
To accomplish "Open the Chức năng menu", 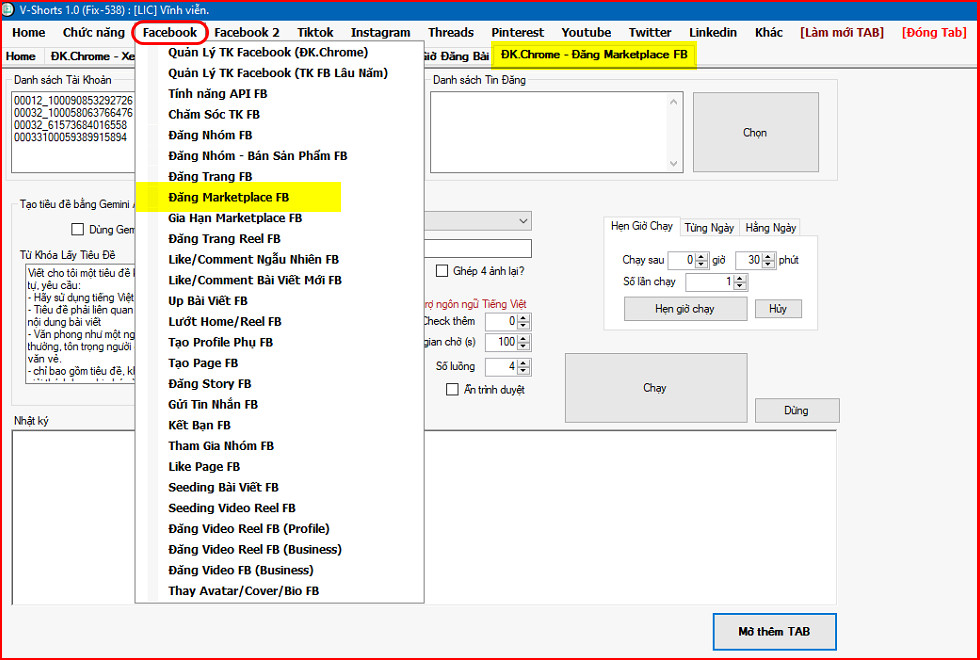I will 94,32.
